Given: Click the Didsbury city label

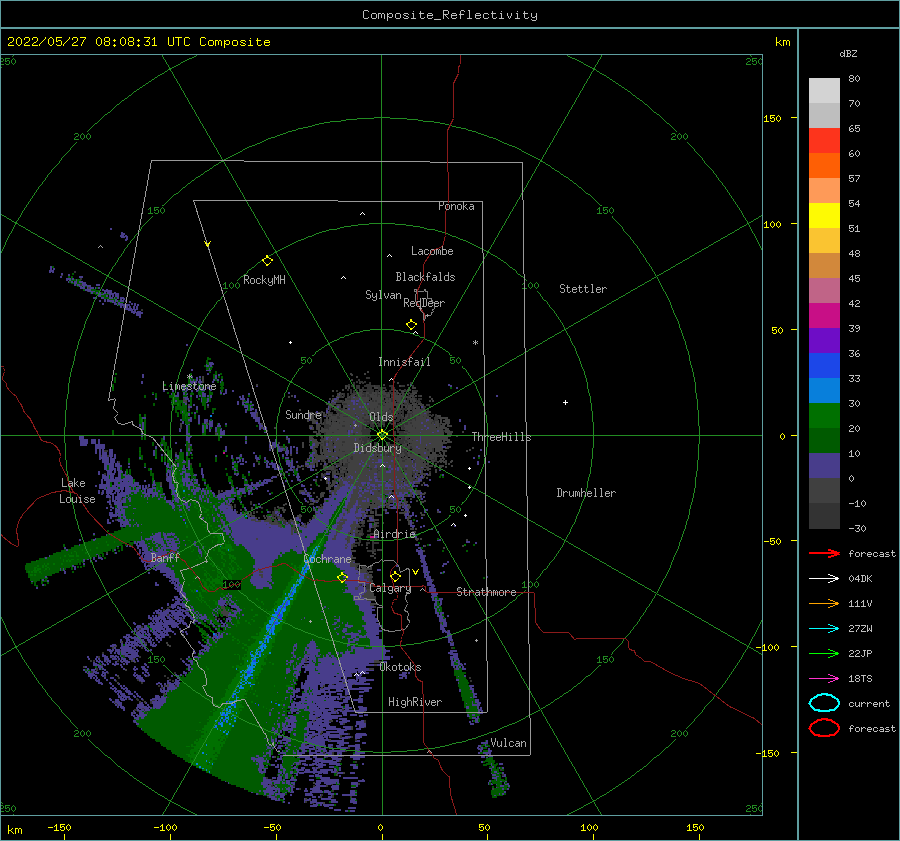Looking at the screenshot, I should pyautogui.click(x=378, y=448).
